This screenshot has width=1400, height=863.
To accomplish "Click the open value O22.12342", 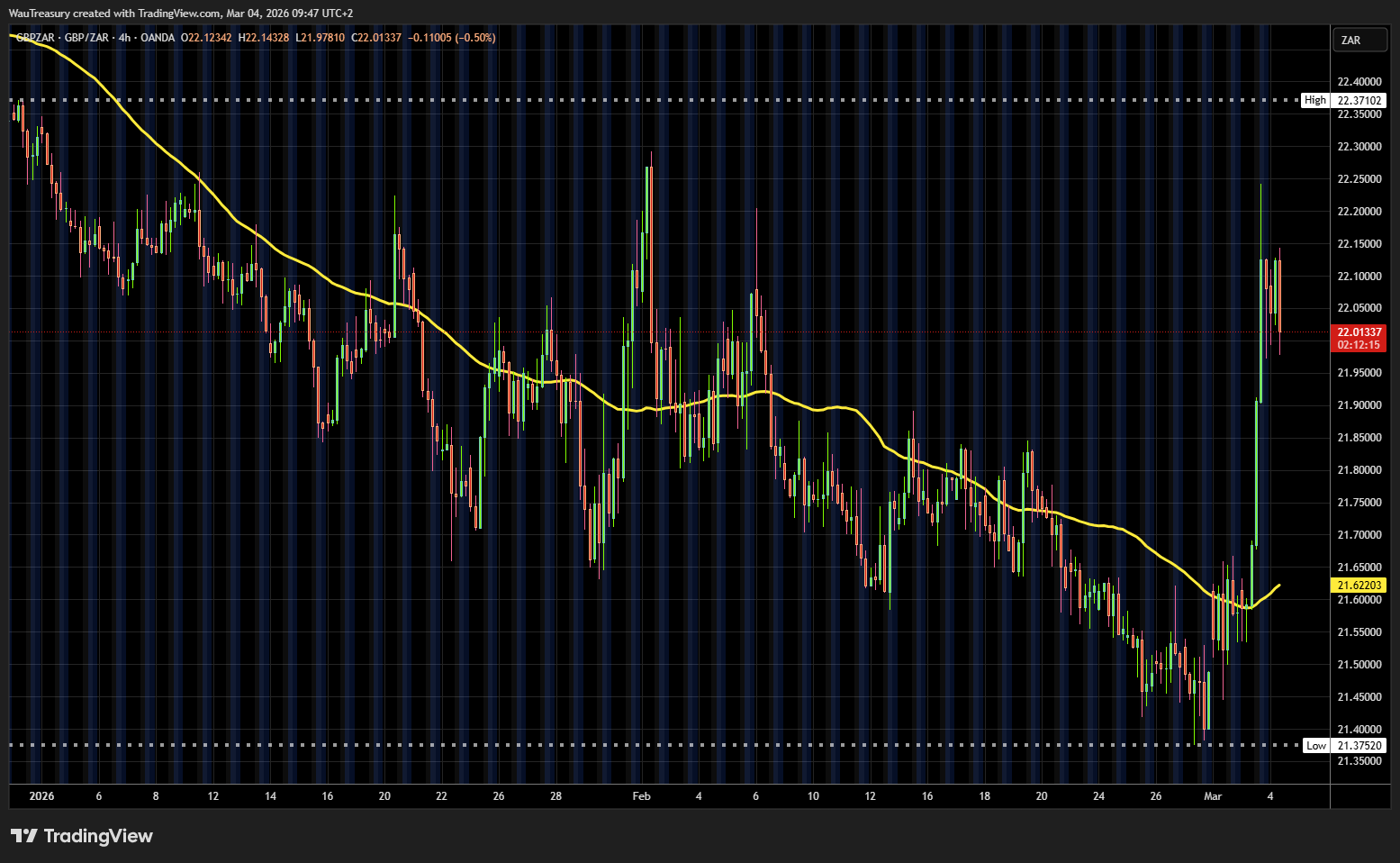I will click(x=206, y=38).
